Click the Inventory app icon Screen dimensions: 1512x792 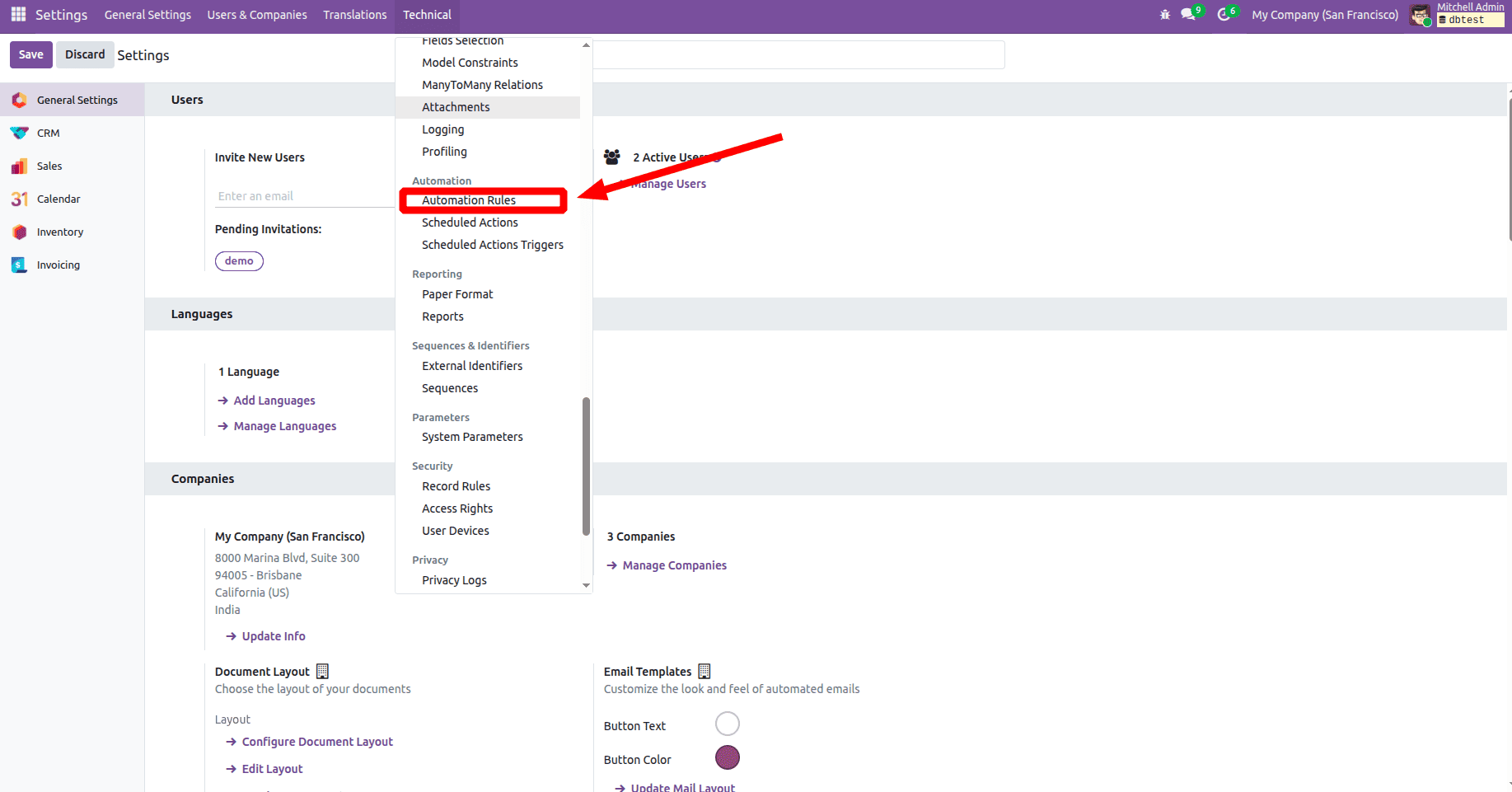(20, 232)
